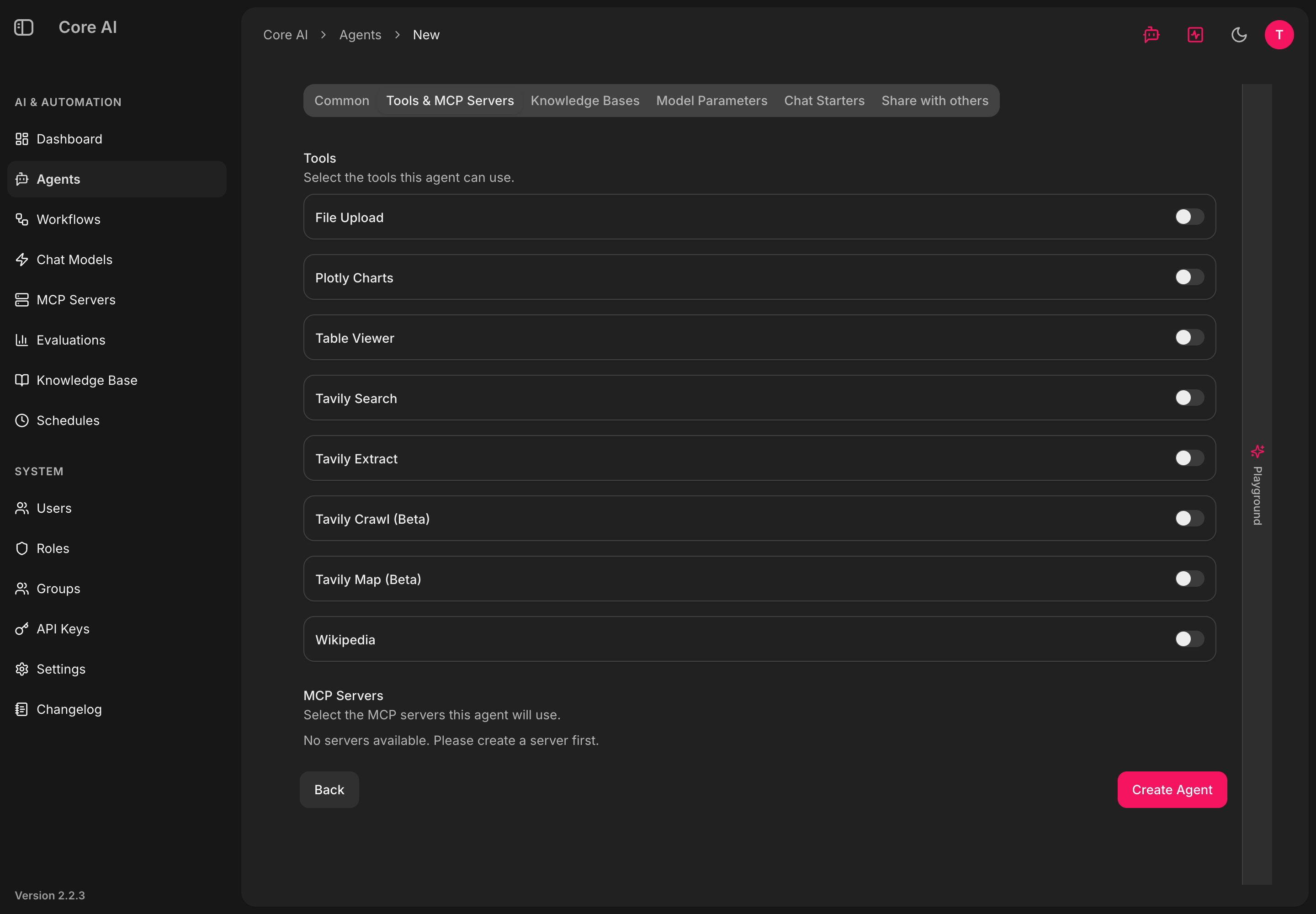Click the Create Agent button

1172,790
